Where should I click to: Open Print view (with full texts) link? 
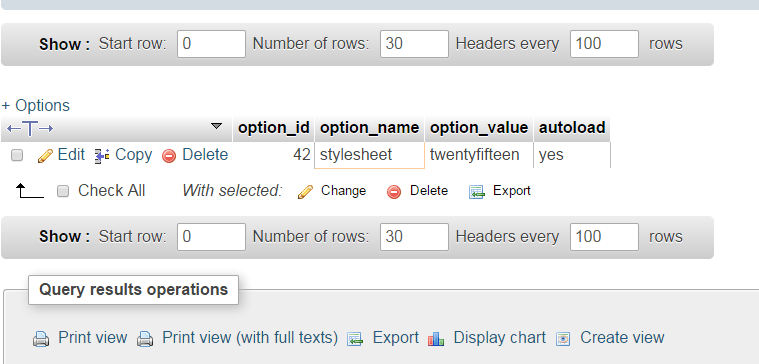tap(250, 337)
